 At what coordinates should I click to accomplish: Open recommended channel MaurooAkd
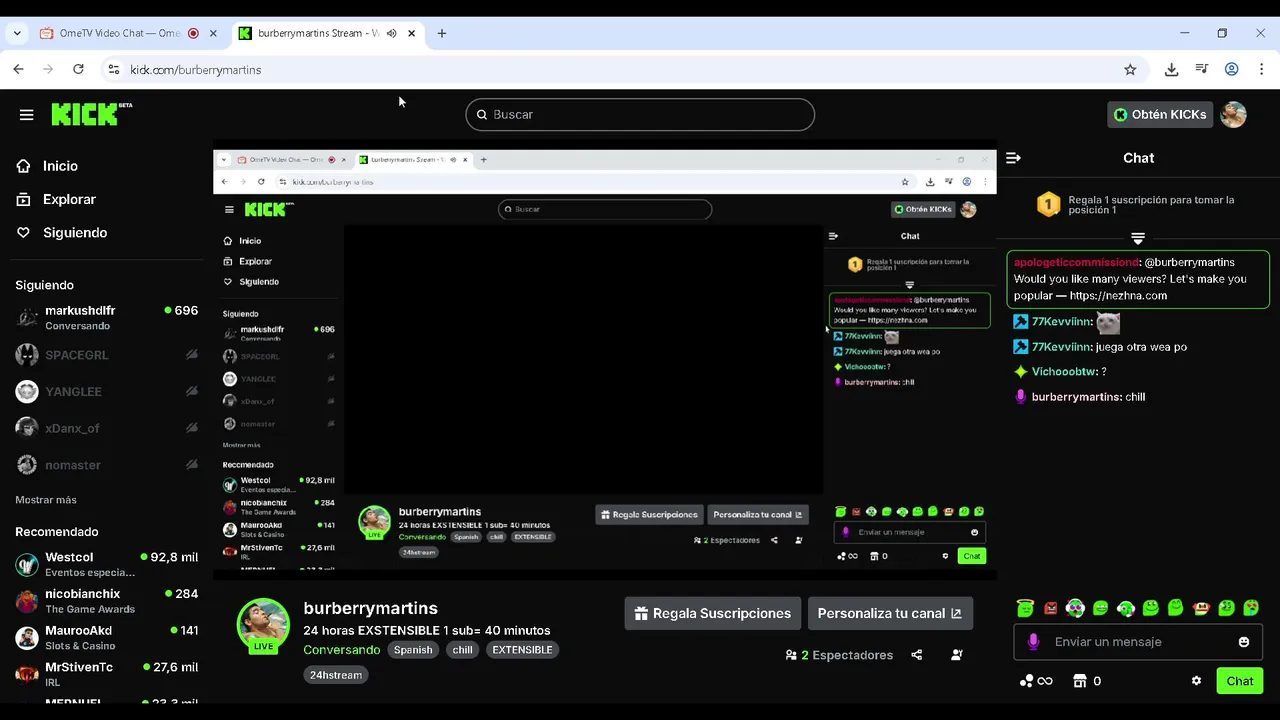click(106, 638)
